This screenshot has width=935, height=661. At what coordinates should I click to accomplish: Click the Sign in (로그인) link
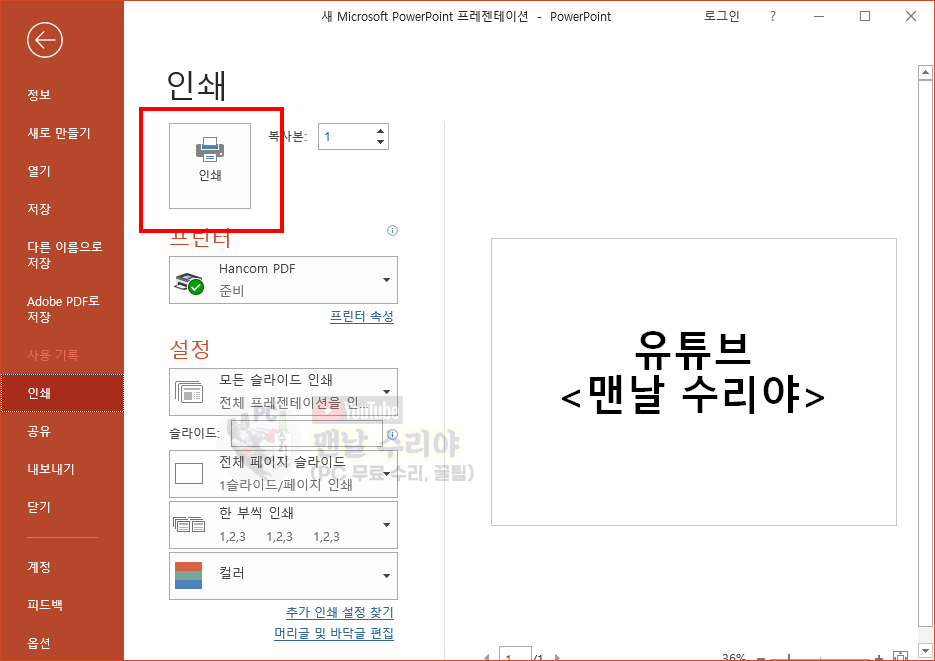click(722, 17)
